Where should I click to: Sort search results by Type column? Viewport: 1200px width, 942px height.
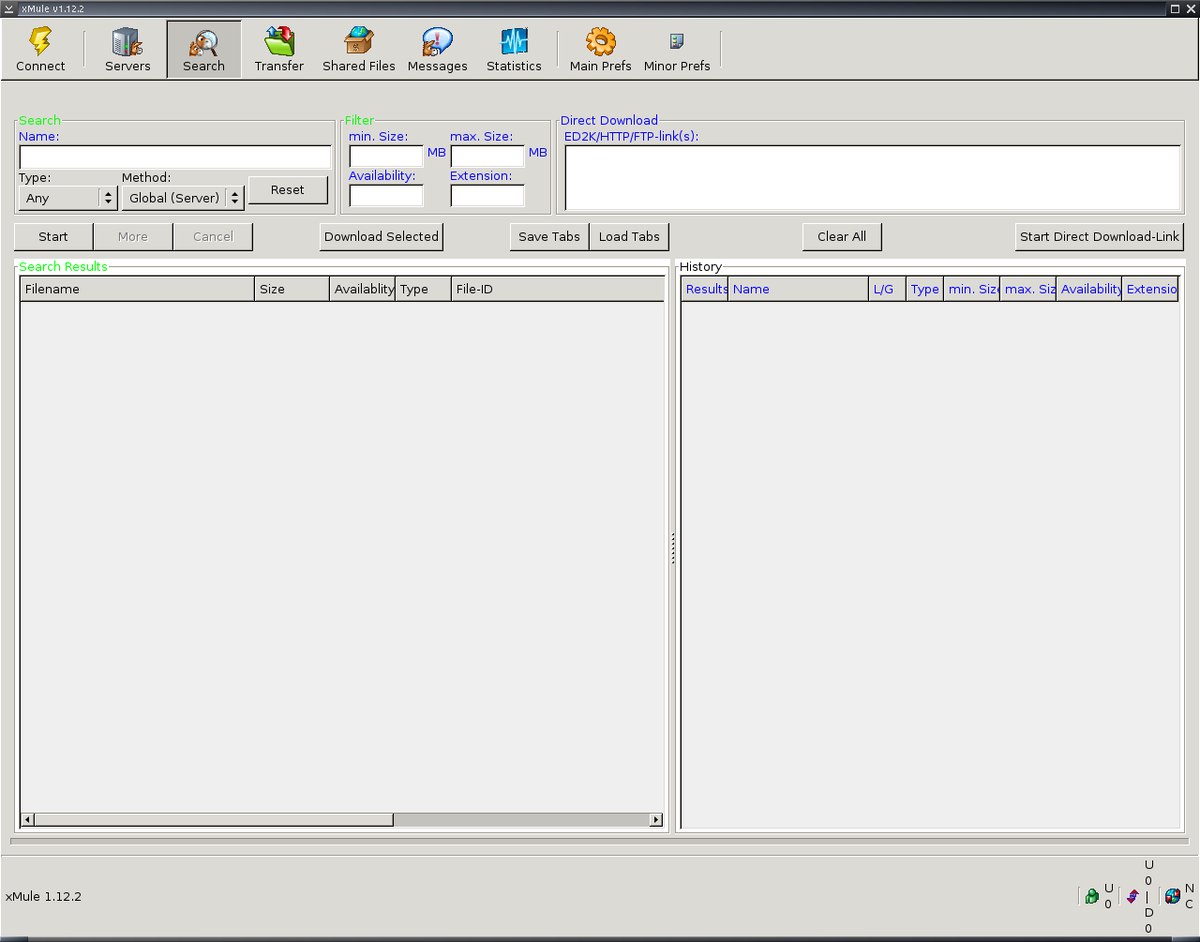click(x=423, y=289)
